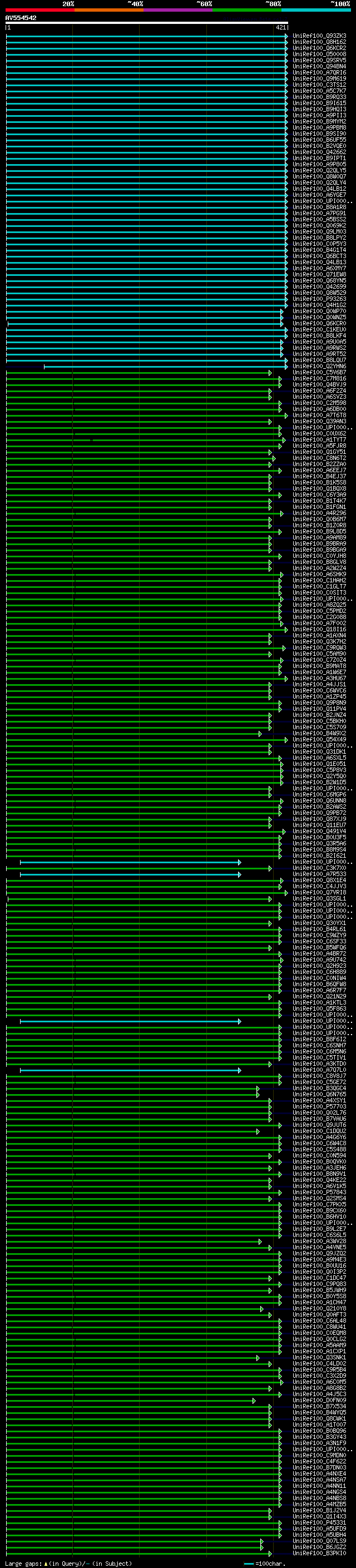Click the white query sequence bar
This screenshot has height=1568, width=356.
(147, 22)
